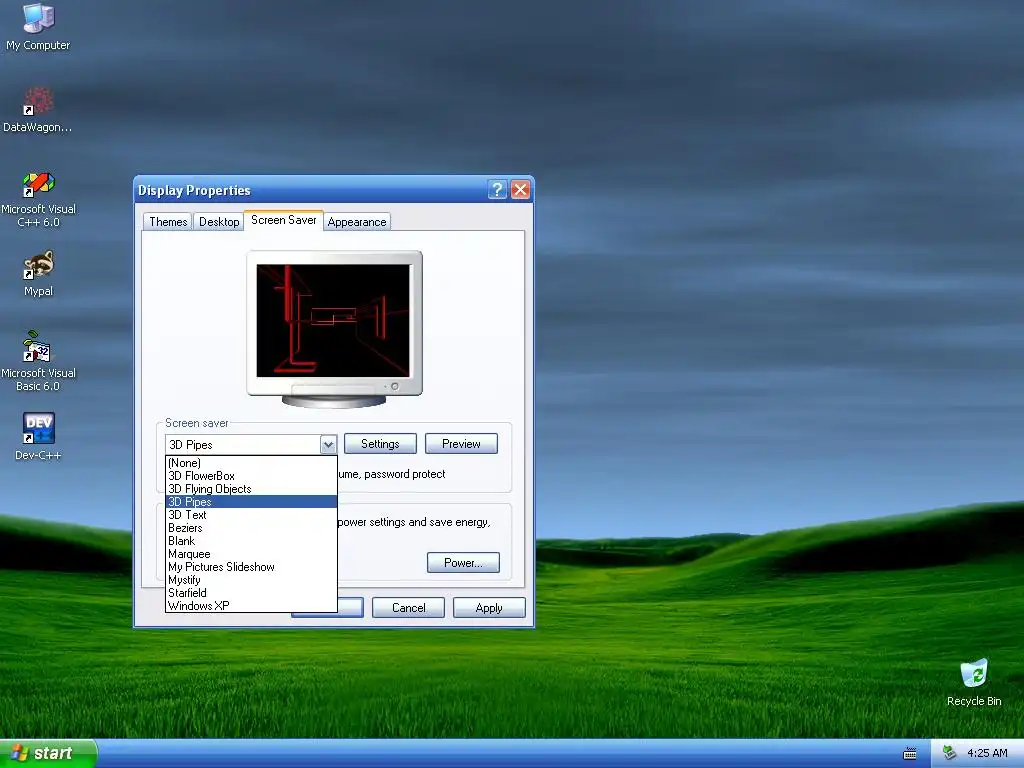1024x768 pixels.
Task: Click the Preview button
Action: coord(461,444)
